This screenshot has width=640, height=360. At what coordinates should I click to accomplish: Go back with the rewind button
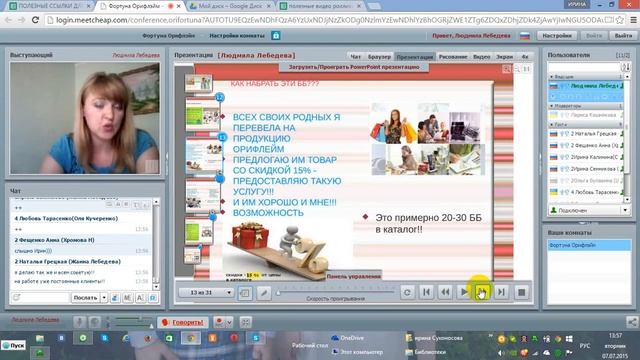(x=445, y=292)
